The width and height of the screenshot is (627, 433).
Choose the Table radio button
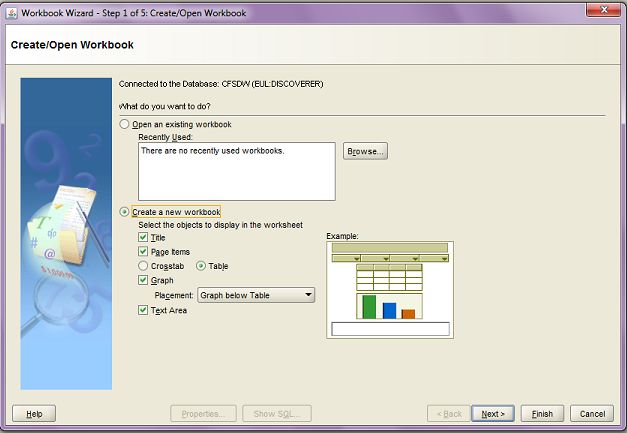point(201,266)
